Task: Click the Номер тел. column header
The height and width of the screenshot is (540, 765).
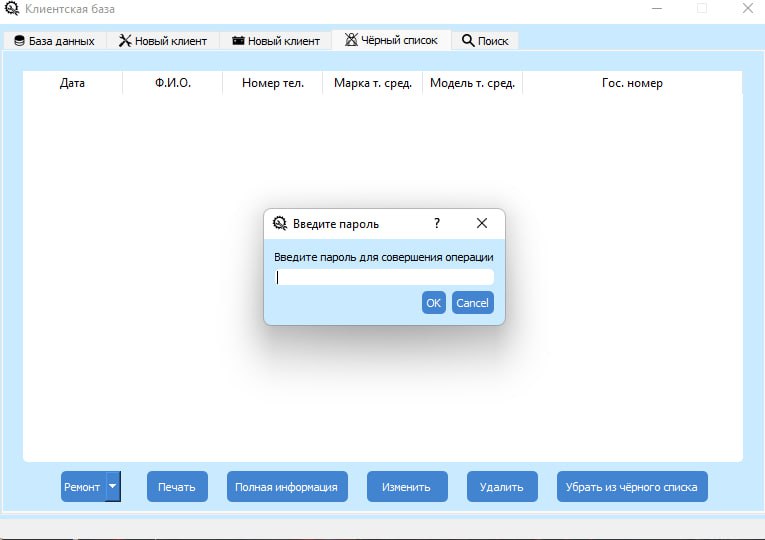Action: point(273,83)
